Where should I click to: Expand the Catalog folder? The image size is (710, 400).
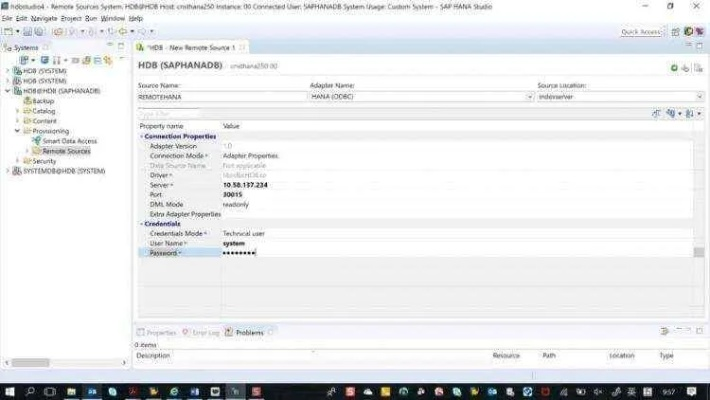tap(17, 111)
